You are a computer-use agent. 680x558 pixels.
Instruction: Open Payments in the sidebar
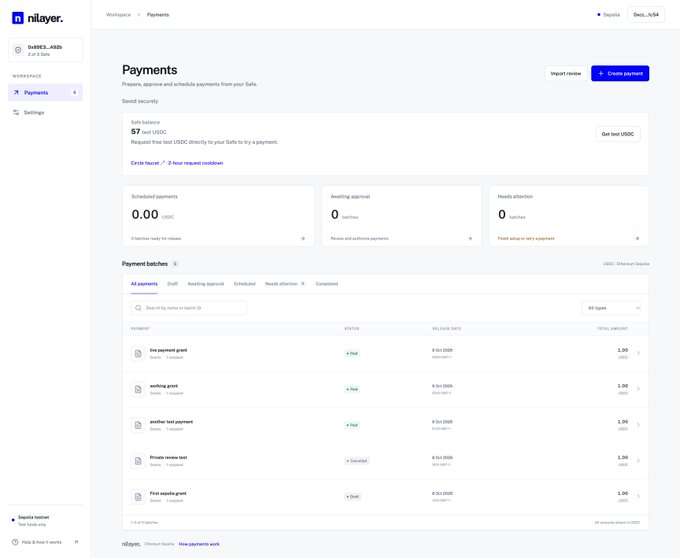[x=46, y=92]
